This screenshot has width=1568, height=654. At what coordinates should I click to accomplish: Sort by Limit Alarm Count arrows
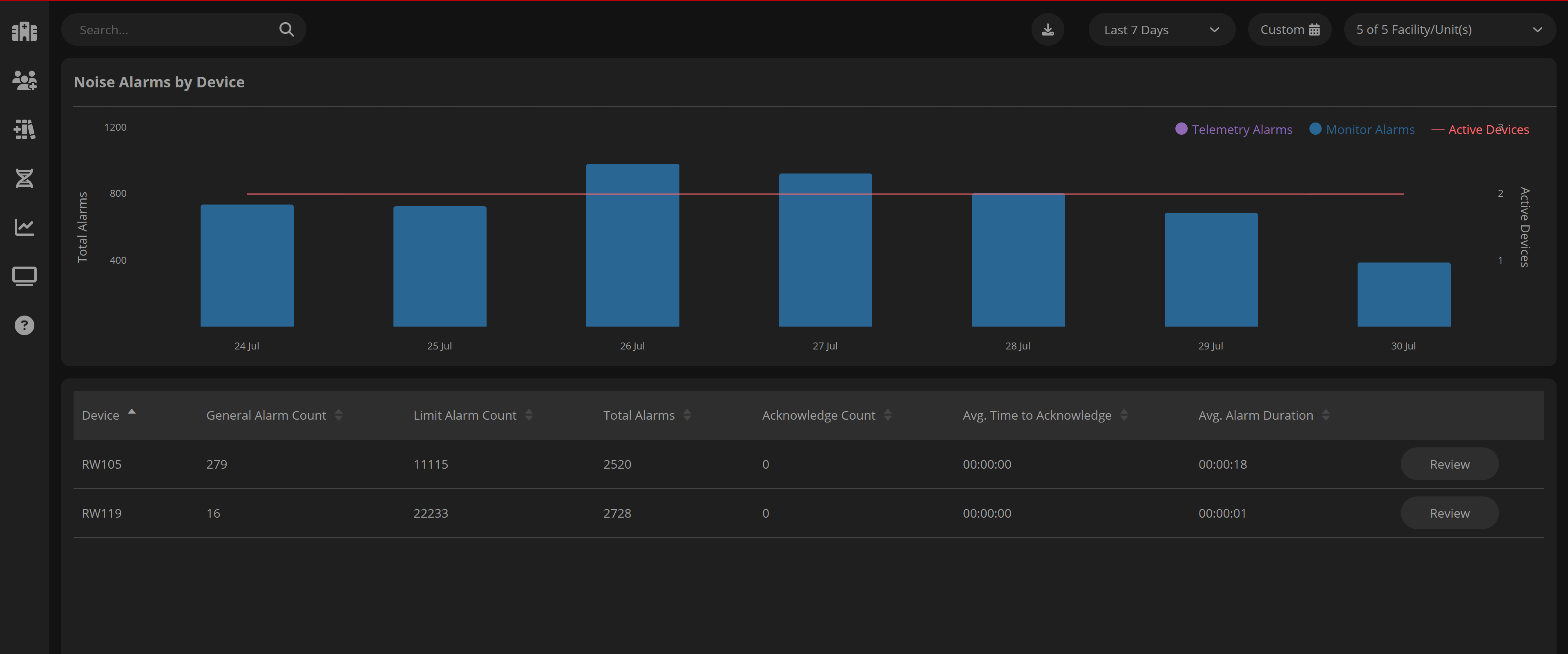pos(529,415)
